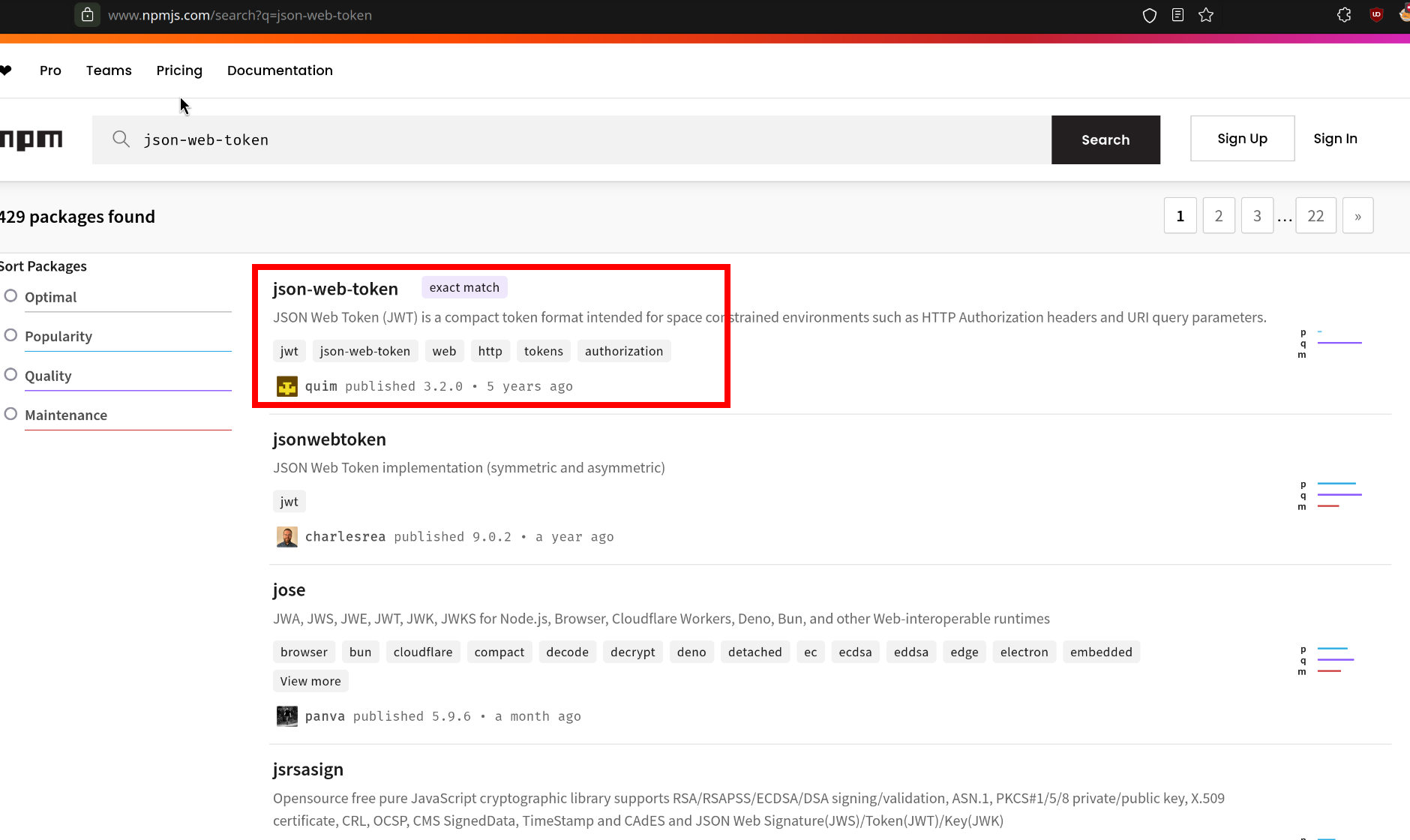Bookmark this page with star icon
Screen dimensions: 1410x840
[x=1206, y=15]
